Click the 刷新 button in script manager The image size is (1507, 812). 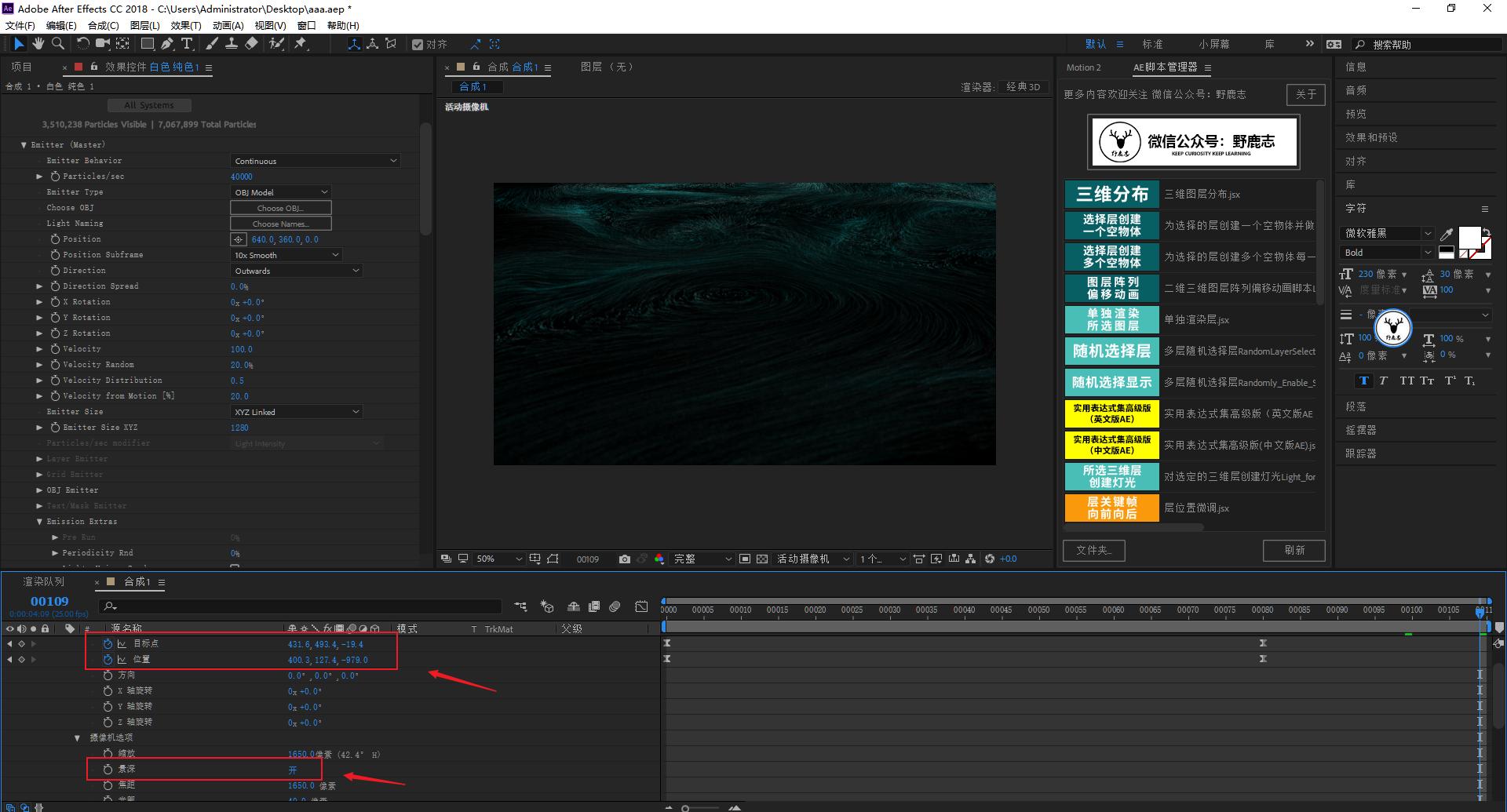pos(1294,550)
